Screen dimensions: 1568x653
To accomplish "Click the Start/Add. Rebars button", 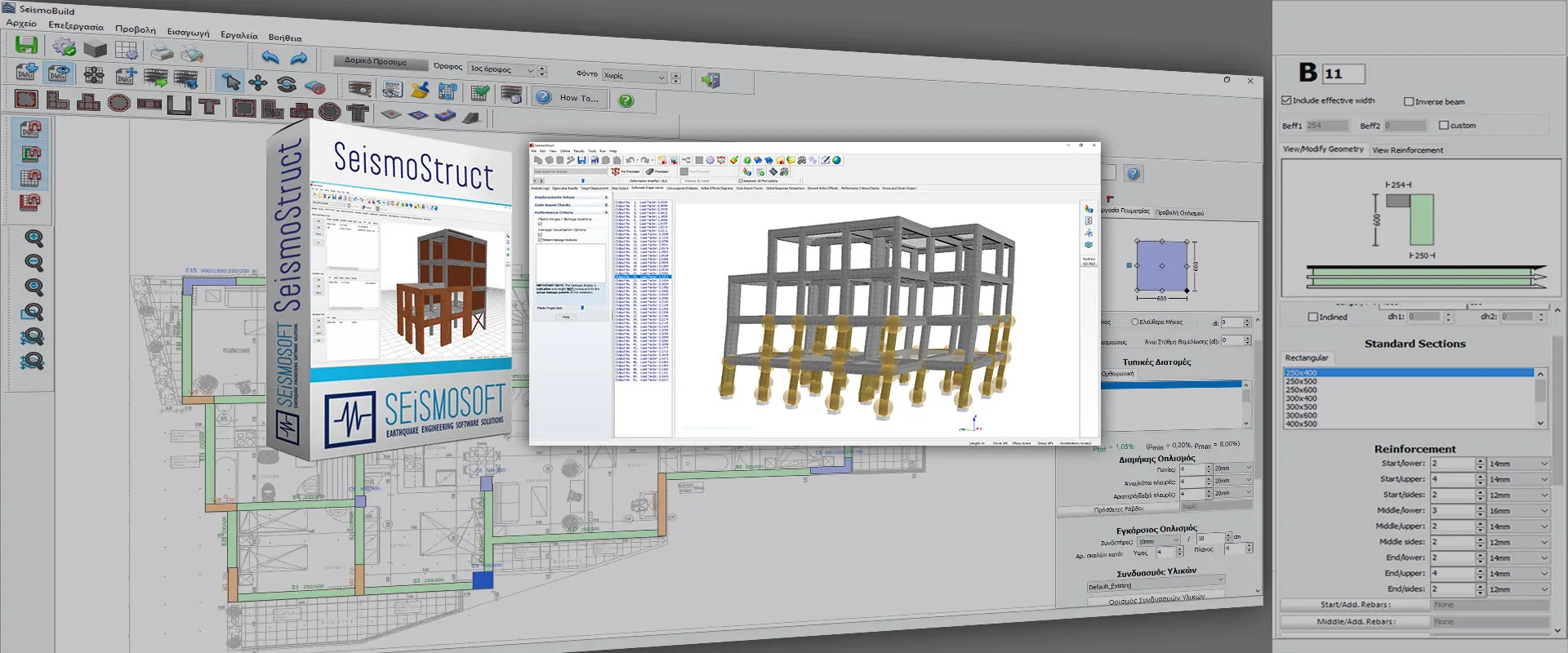I will (1356, 605).
